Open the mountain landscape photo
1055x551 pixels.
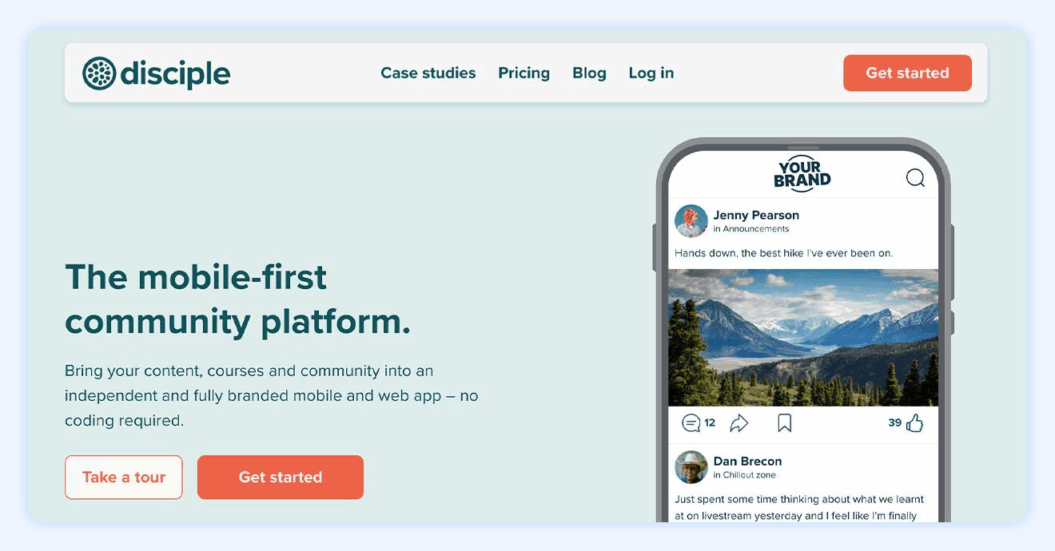point(803,337)
